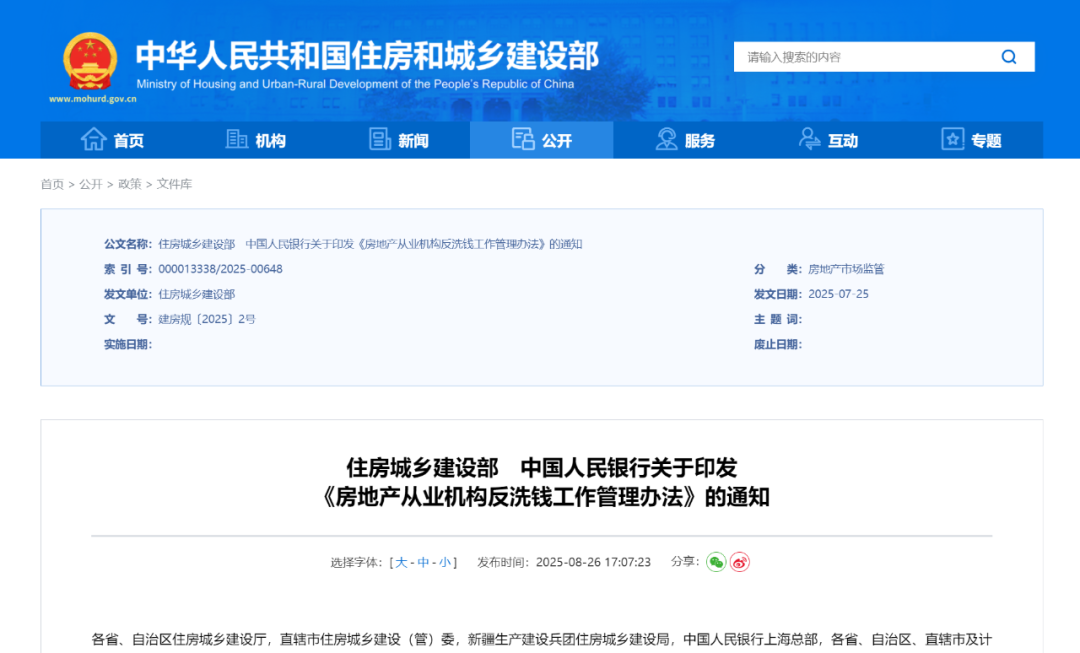Select large font size 大
This screenshot has width=1080, height=653.
401,562
